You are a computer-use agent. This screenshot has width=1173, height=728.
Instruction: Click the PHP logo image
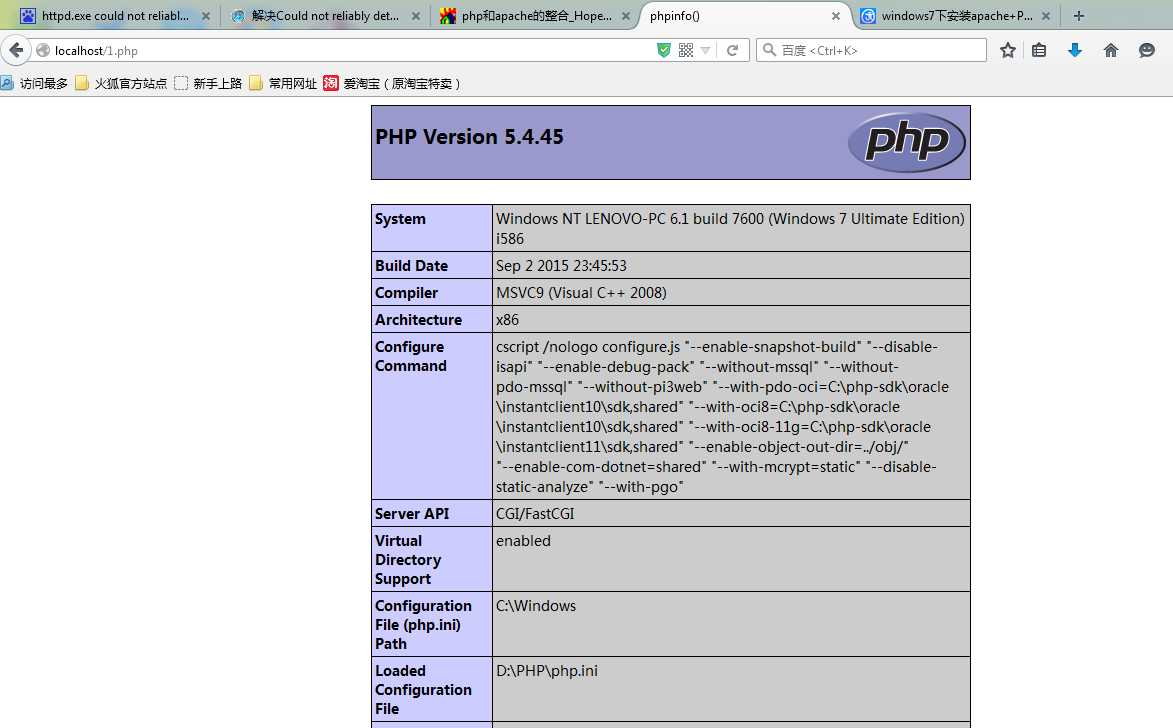907,142
